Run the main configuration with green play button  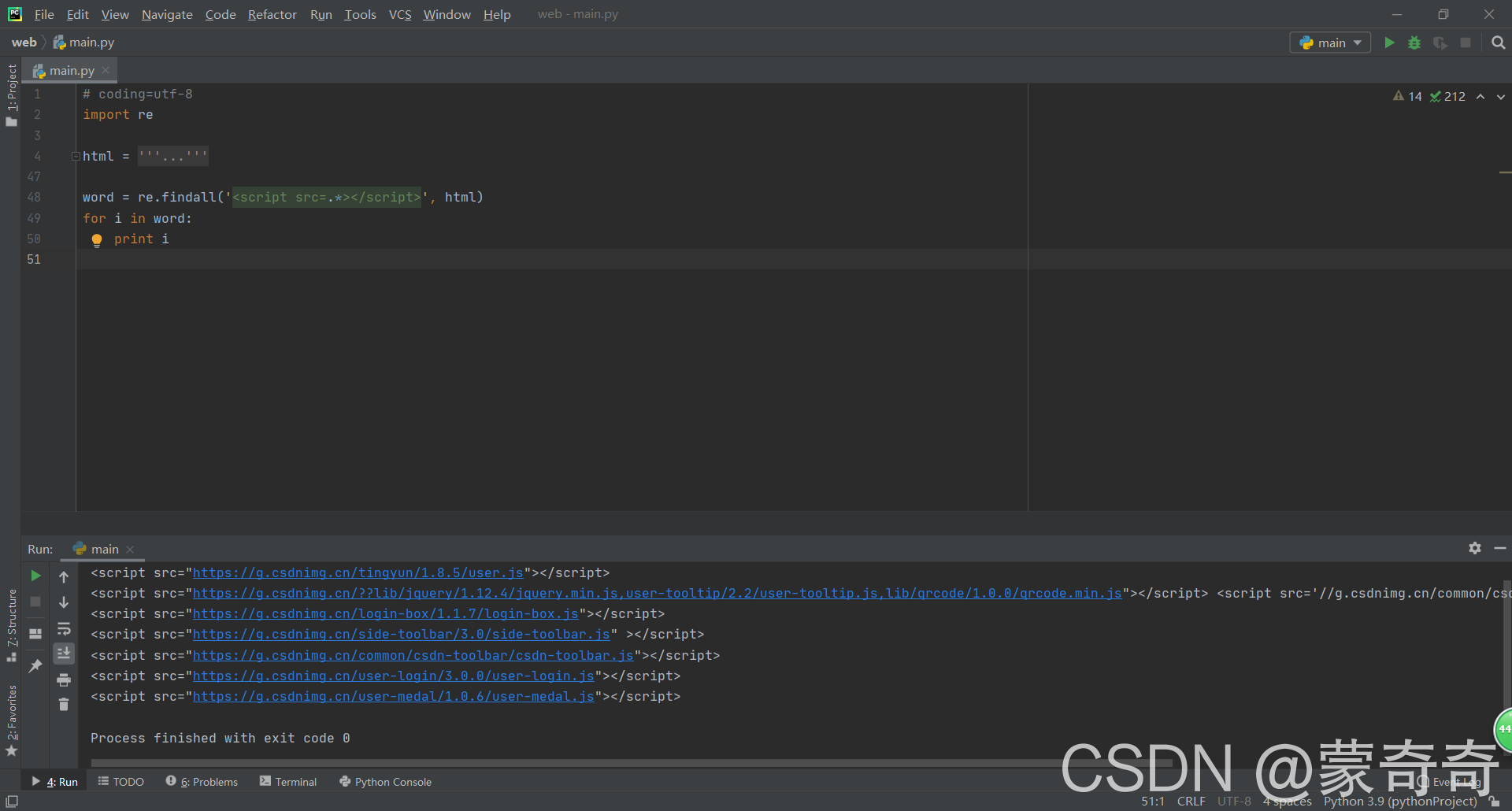[x=1389, y=43]
